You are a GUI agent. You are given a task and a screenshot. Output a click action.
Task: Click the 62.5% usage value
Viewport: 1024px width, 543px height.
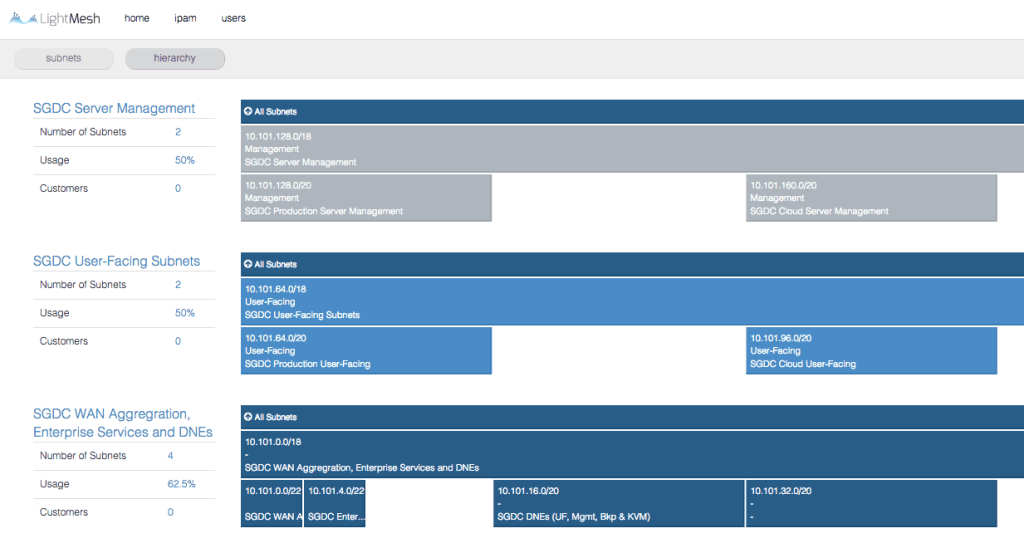tap(181, 484)
